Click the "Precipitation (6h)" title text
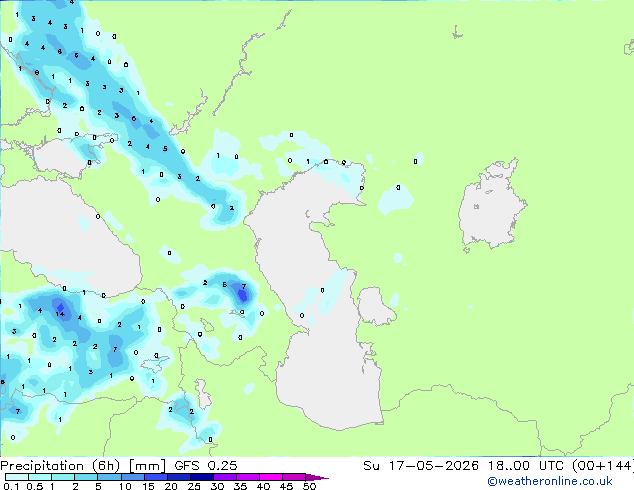Viewport: 634px width, 490px height. click(x=60, y=466)
